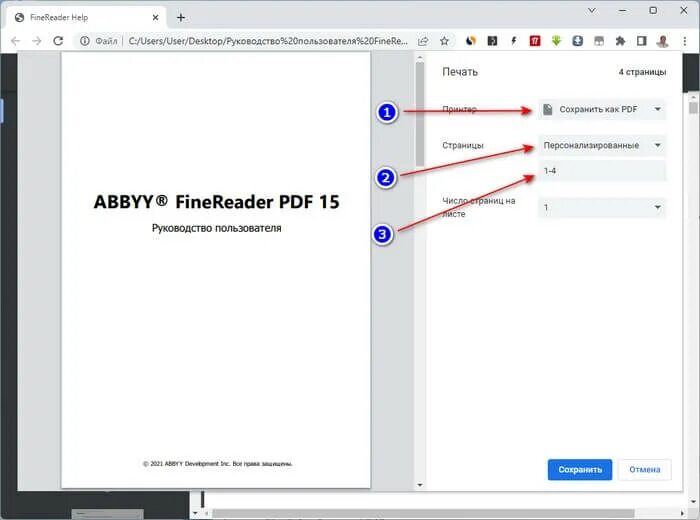700x520 pixels.
Task: Open the user profile avatar
Action: [x=663, y=41]
